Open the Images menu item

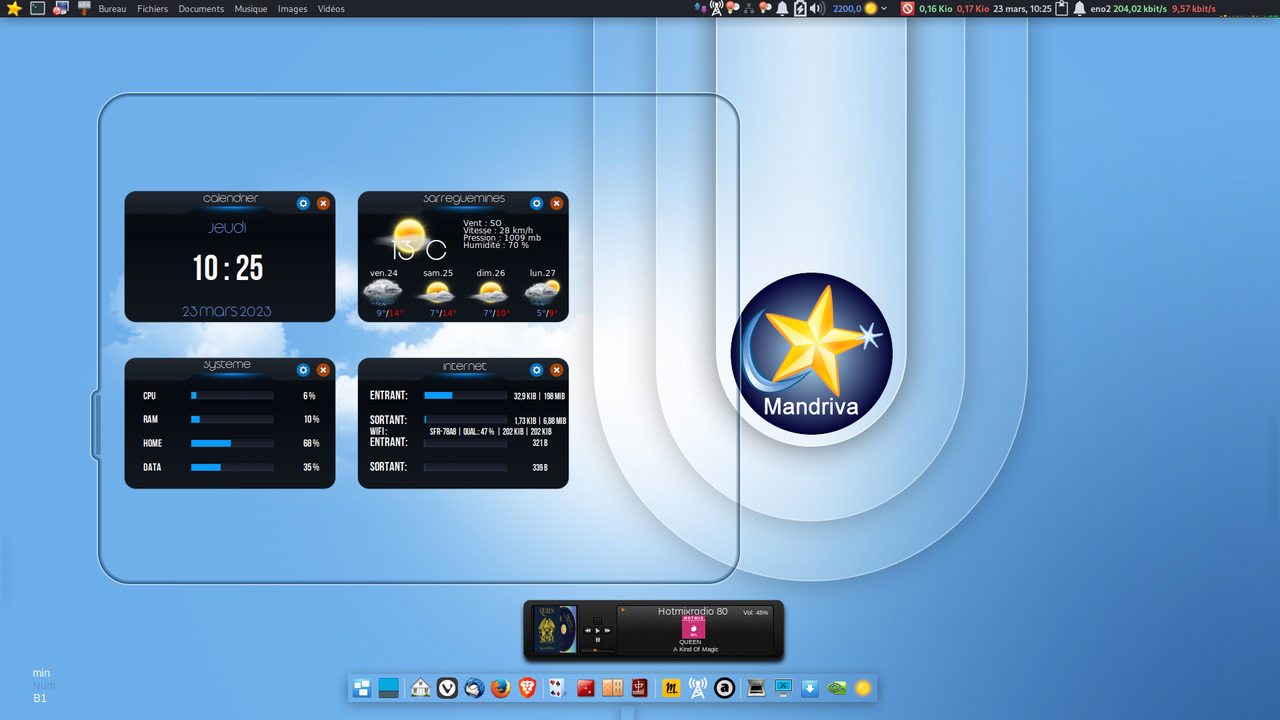click(293, 9)
